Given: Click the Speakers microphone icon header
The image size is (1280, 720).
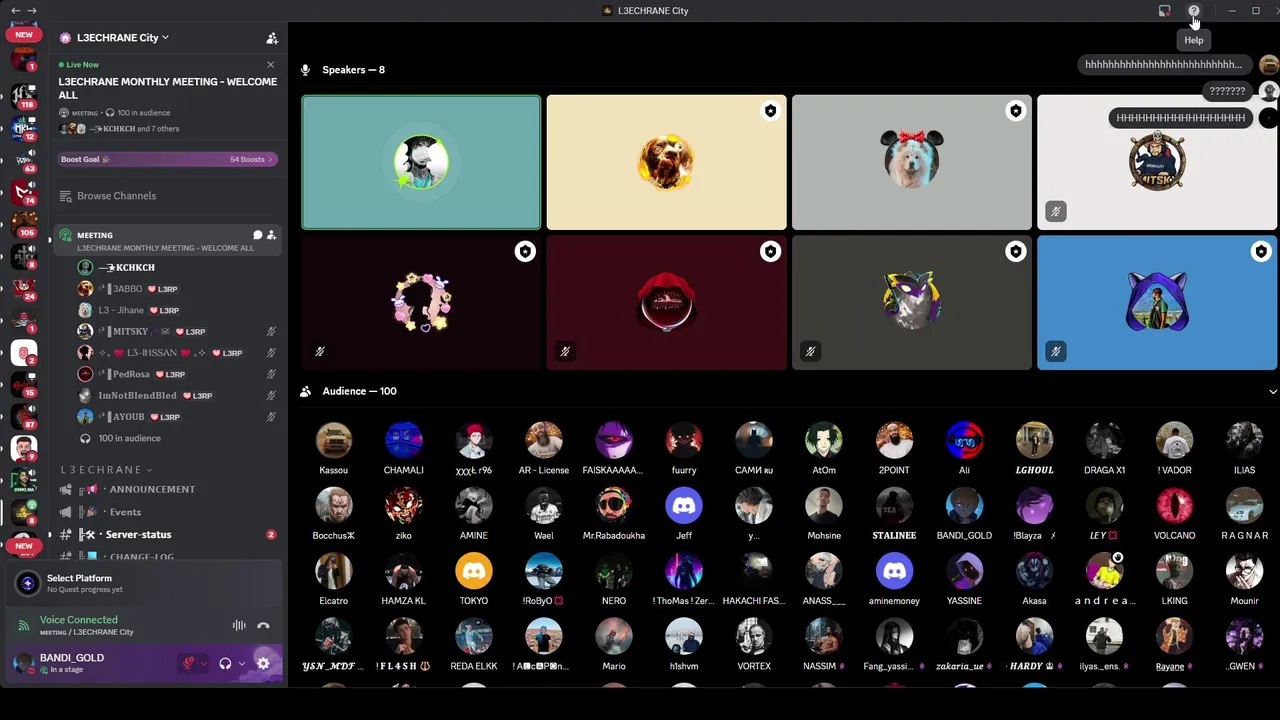Looking at the screenshot, I should coord(306,70).
